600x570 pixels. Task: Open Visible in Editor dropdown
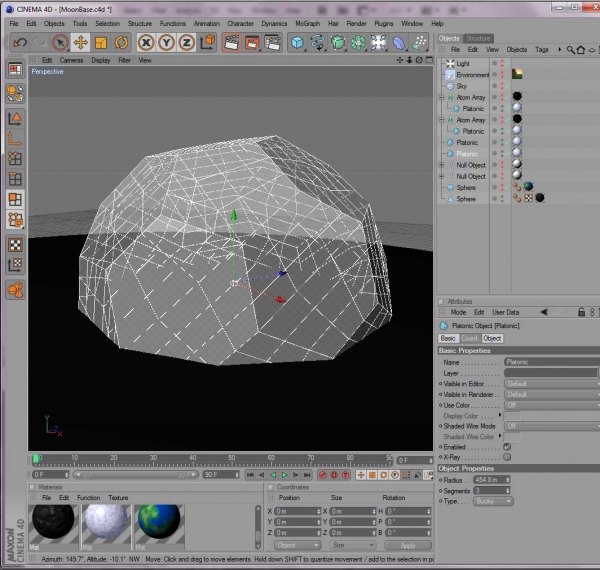click(552, 384)
